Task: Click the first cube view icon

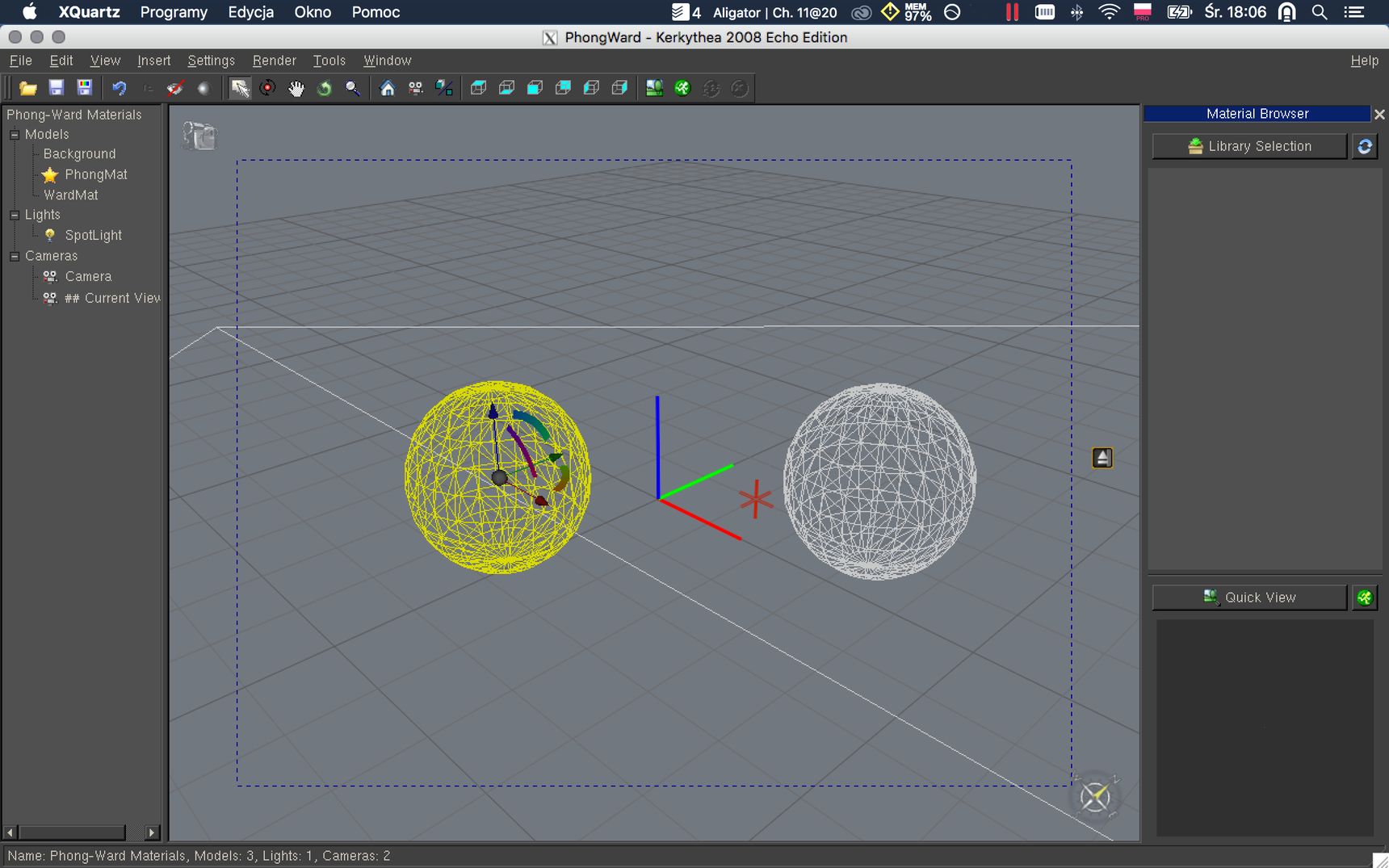Action: (x=479, y=88)
